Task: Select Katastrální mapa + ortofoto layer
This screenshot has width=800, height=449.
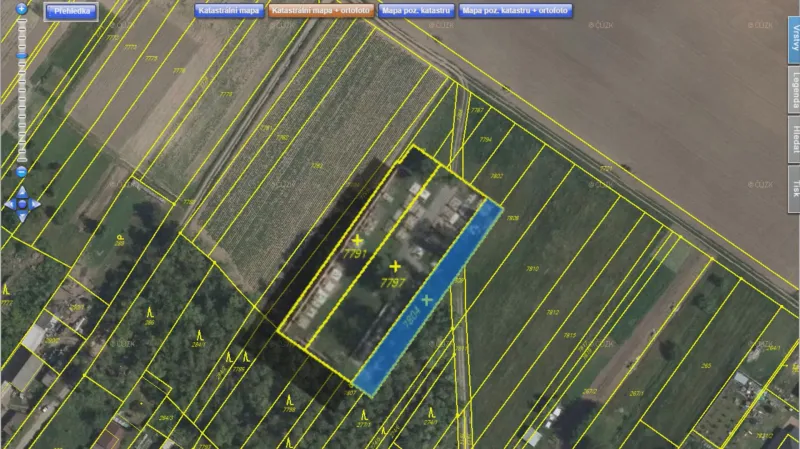Action: coord(320,10)
